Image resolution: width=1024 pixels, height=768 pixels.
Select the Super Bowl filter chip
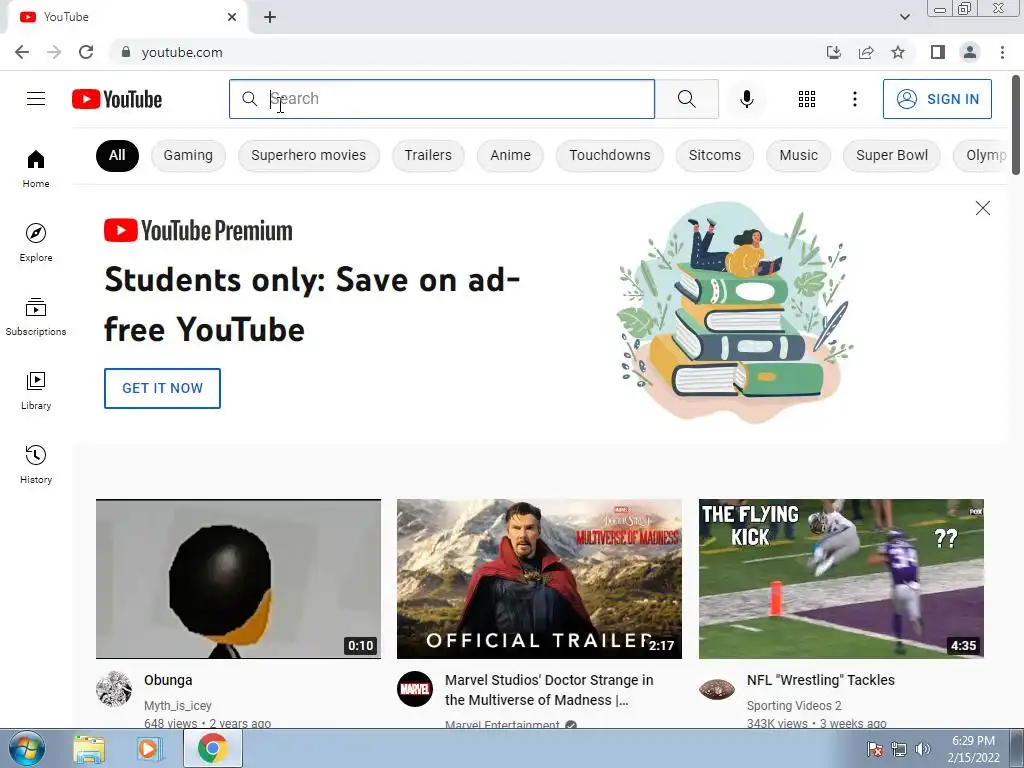coord(891,155)
